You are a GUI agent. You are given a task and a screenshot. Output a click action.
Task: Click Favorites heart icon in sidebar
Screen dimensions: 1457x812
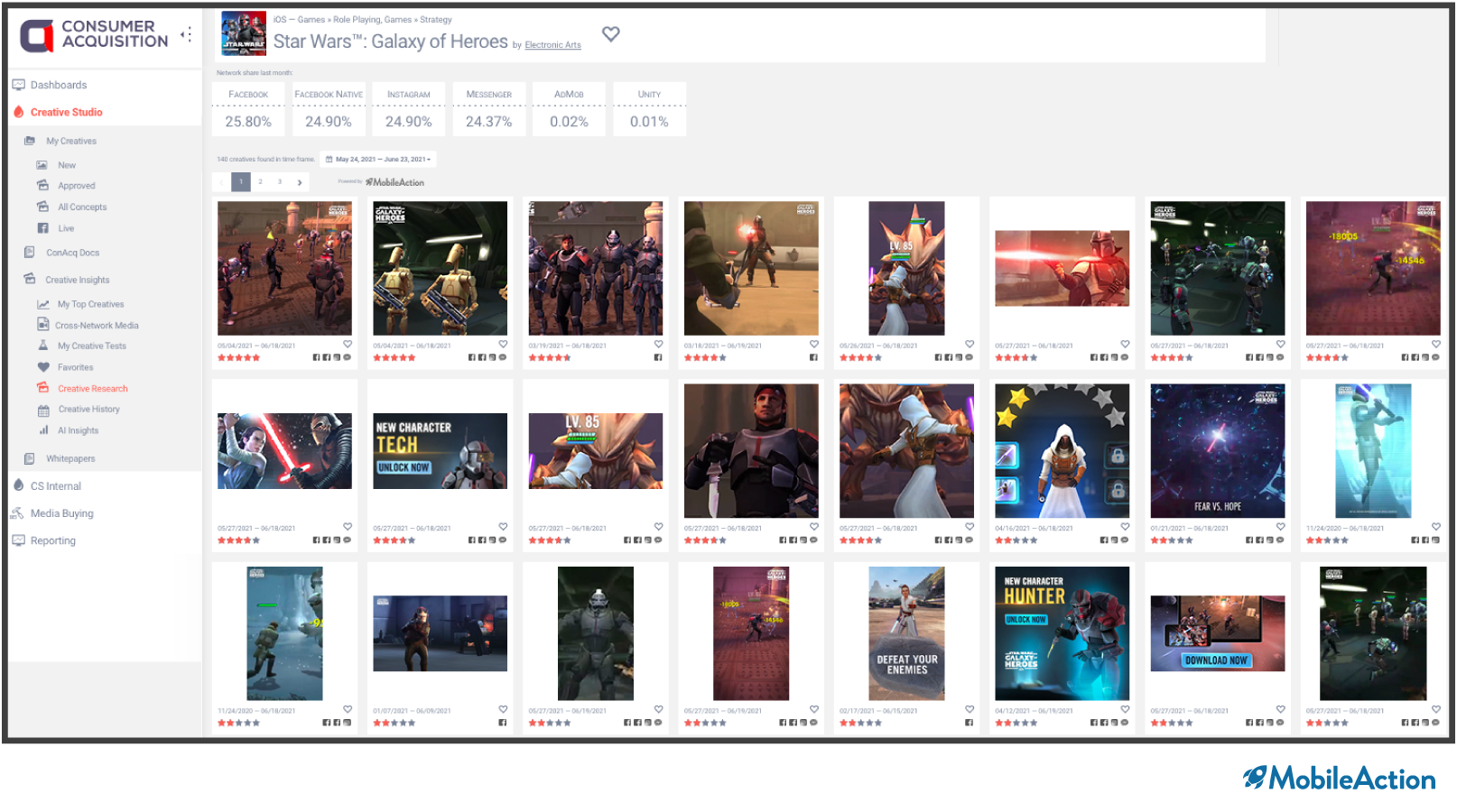(x=43, y=367)
